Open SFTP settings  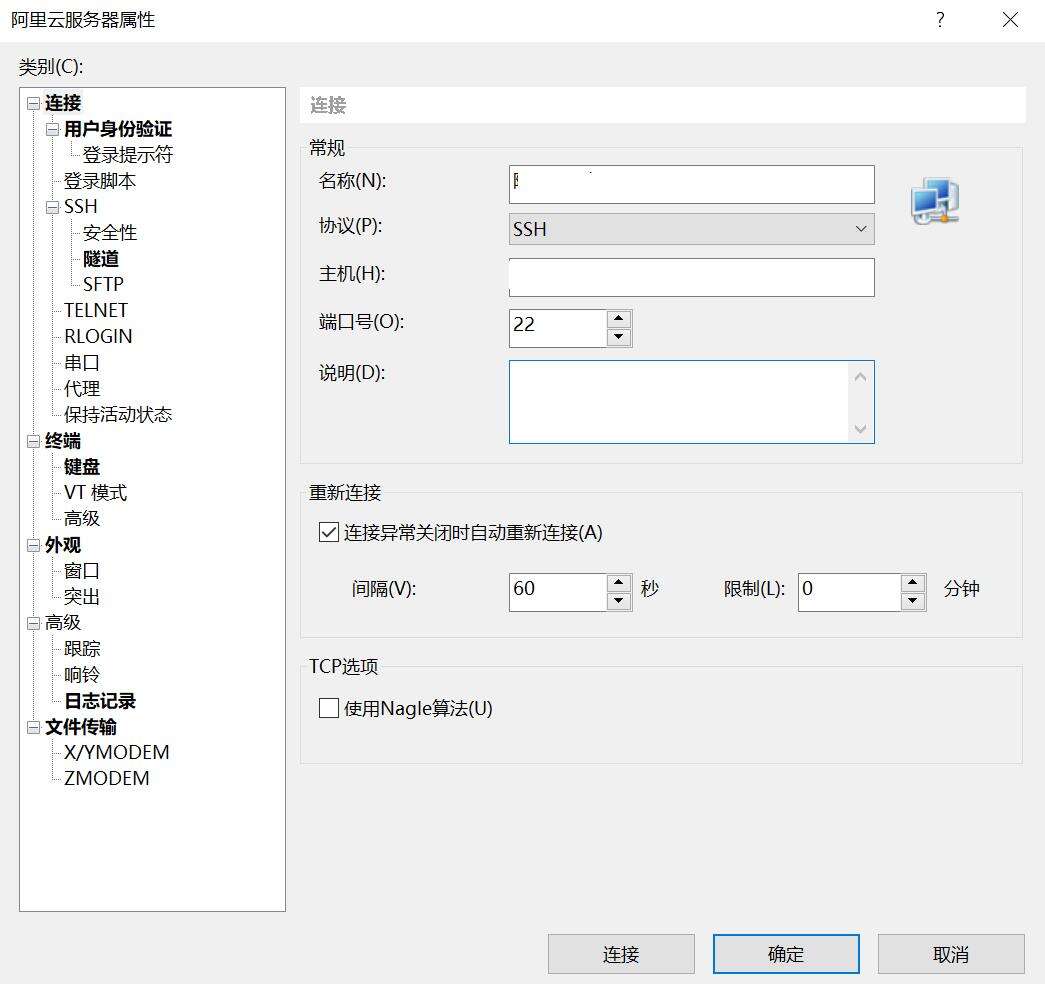pyautogui.click(x=103, y=285)
